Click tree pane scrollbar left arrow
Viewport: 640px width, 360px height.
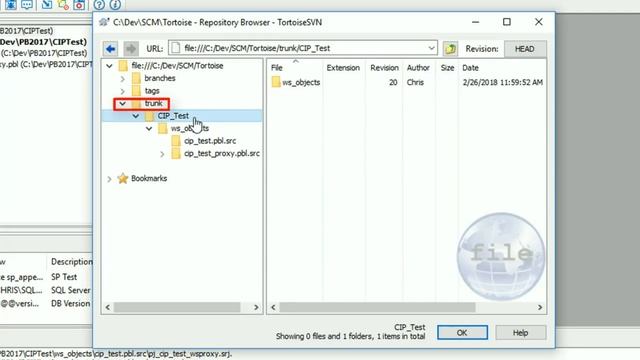click(x=108, y=307)
